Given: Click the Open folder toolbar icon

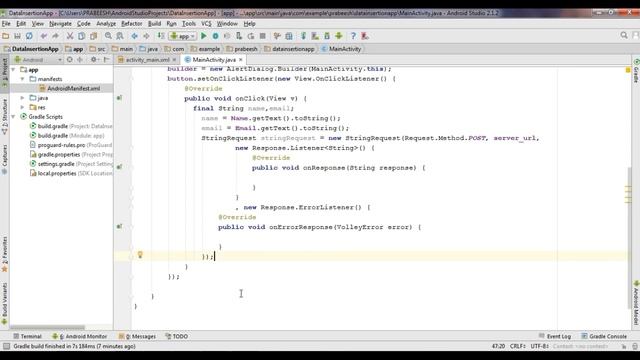Looking at the screenshot, I should pos(6,36).
